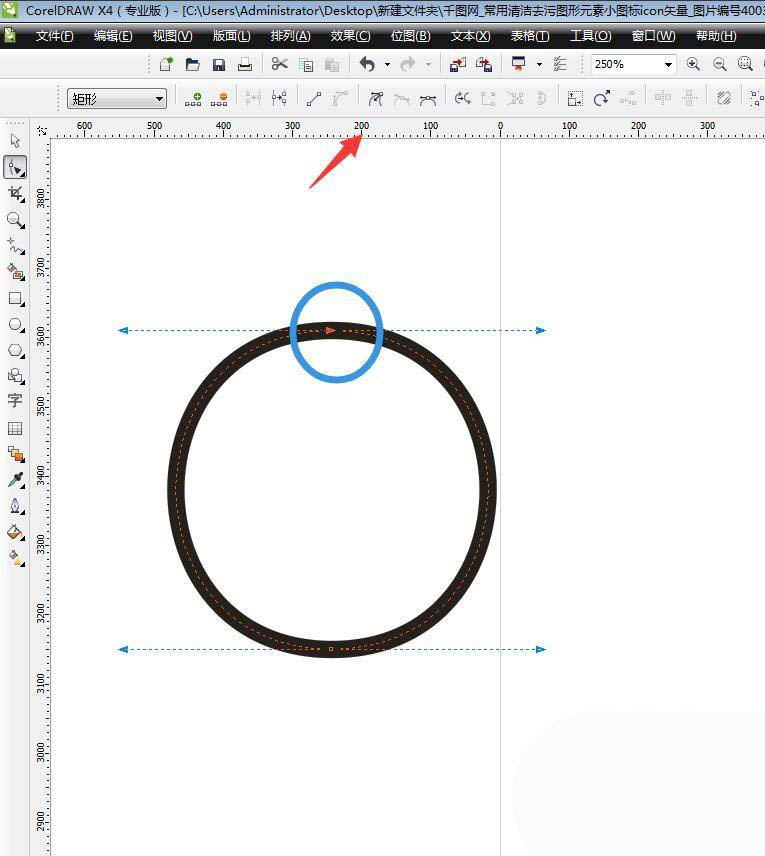
Task: Click the top node on circle
Action: pyautogui.click(x=330, y=330)
